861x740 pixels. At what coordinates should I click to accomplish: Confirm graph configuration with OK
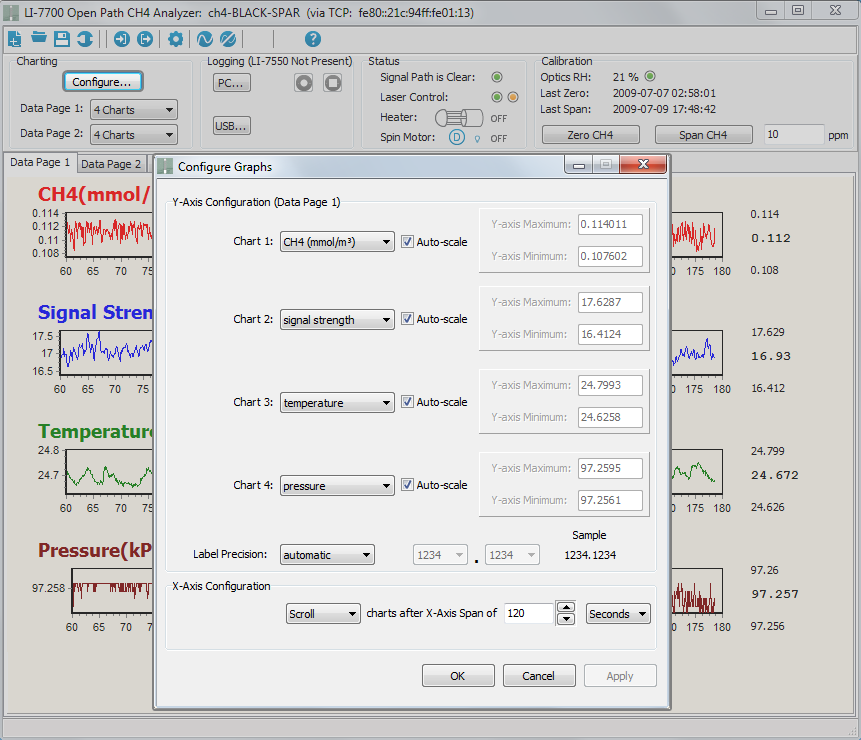coord(458,676)
